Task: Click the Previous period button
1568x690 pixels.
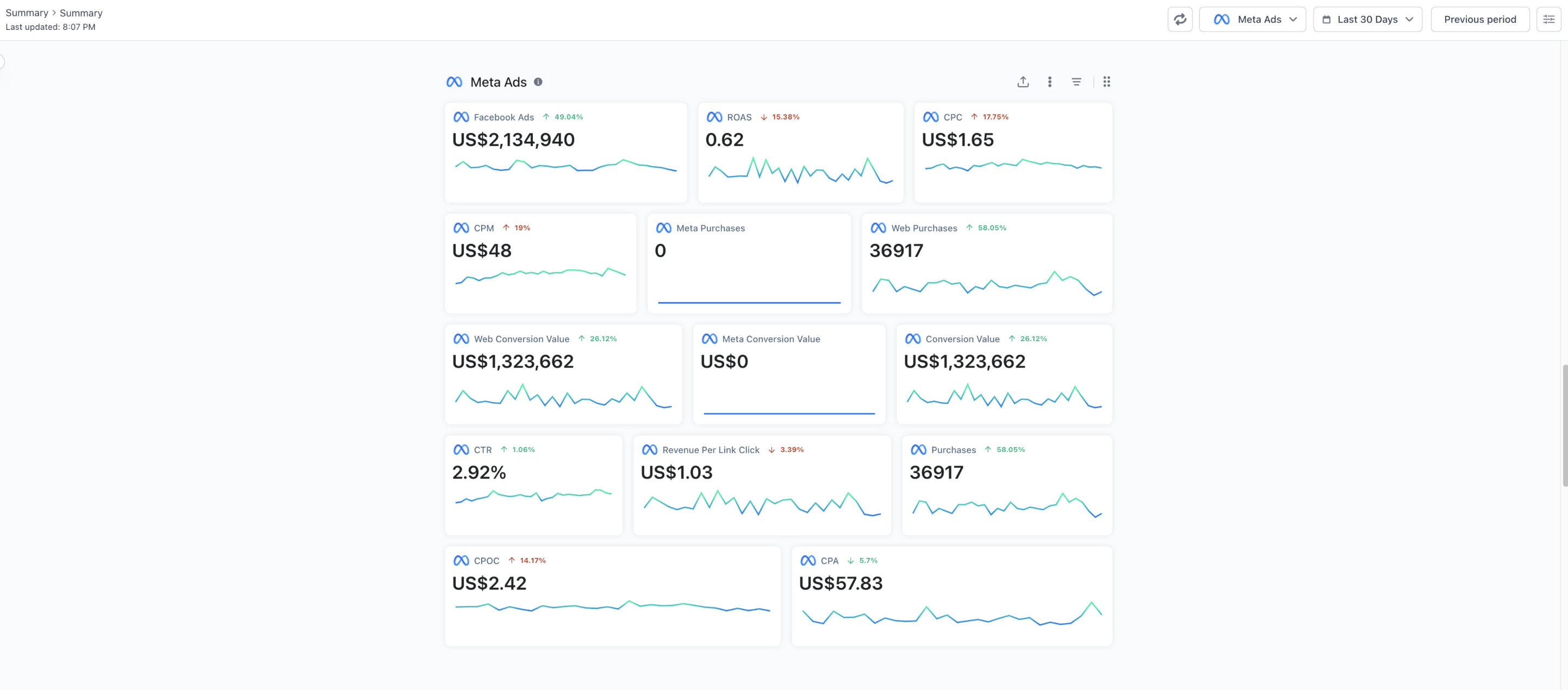Action: click(1479, 20)
